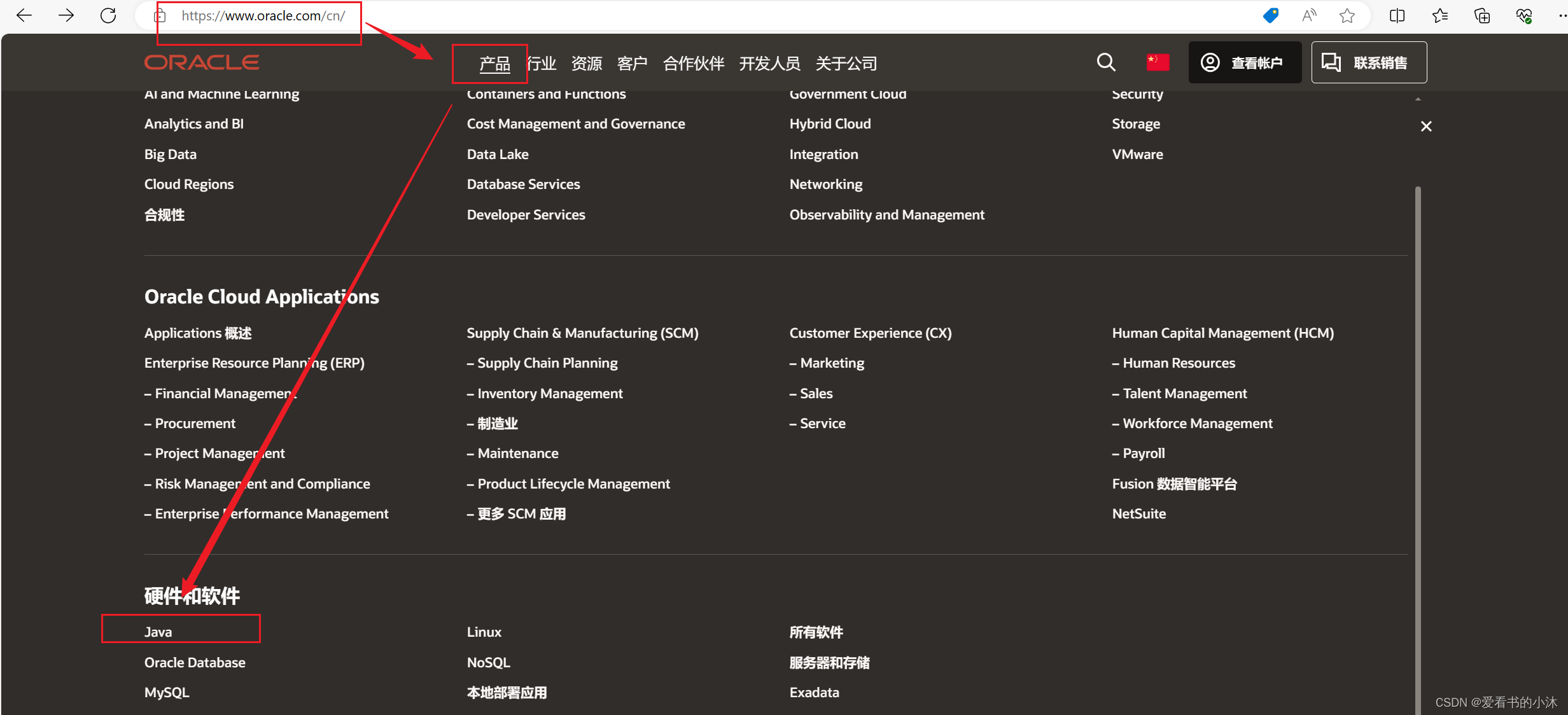Open the shopping price tag icon

coord(1271,15)
